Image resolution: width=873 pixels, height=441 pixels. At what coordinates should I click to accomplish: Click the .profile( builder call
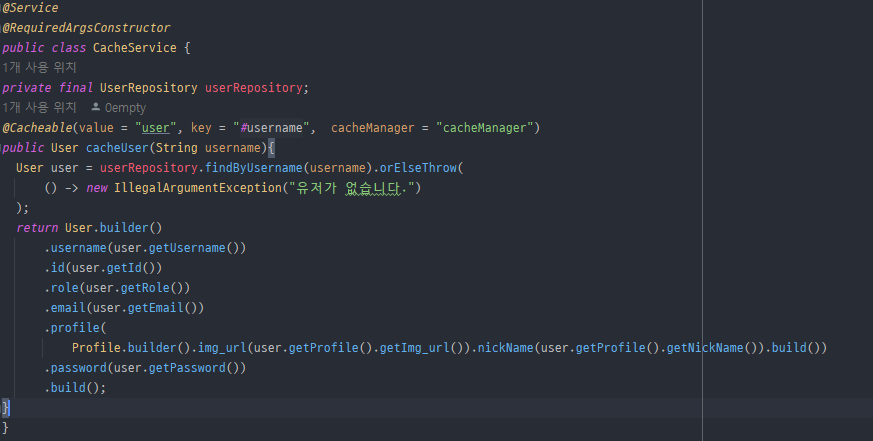tap(75, 329)
